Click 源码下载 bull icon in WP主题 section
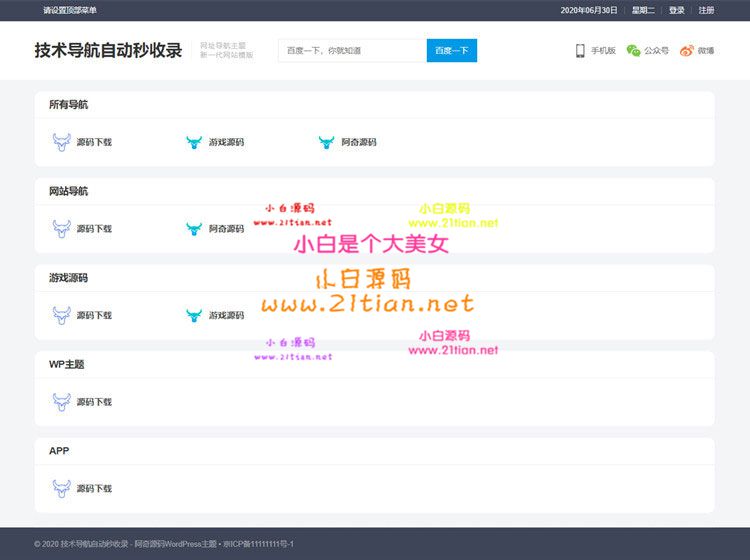This screenshot has height=560, width=750. (61, 402)
